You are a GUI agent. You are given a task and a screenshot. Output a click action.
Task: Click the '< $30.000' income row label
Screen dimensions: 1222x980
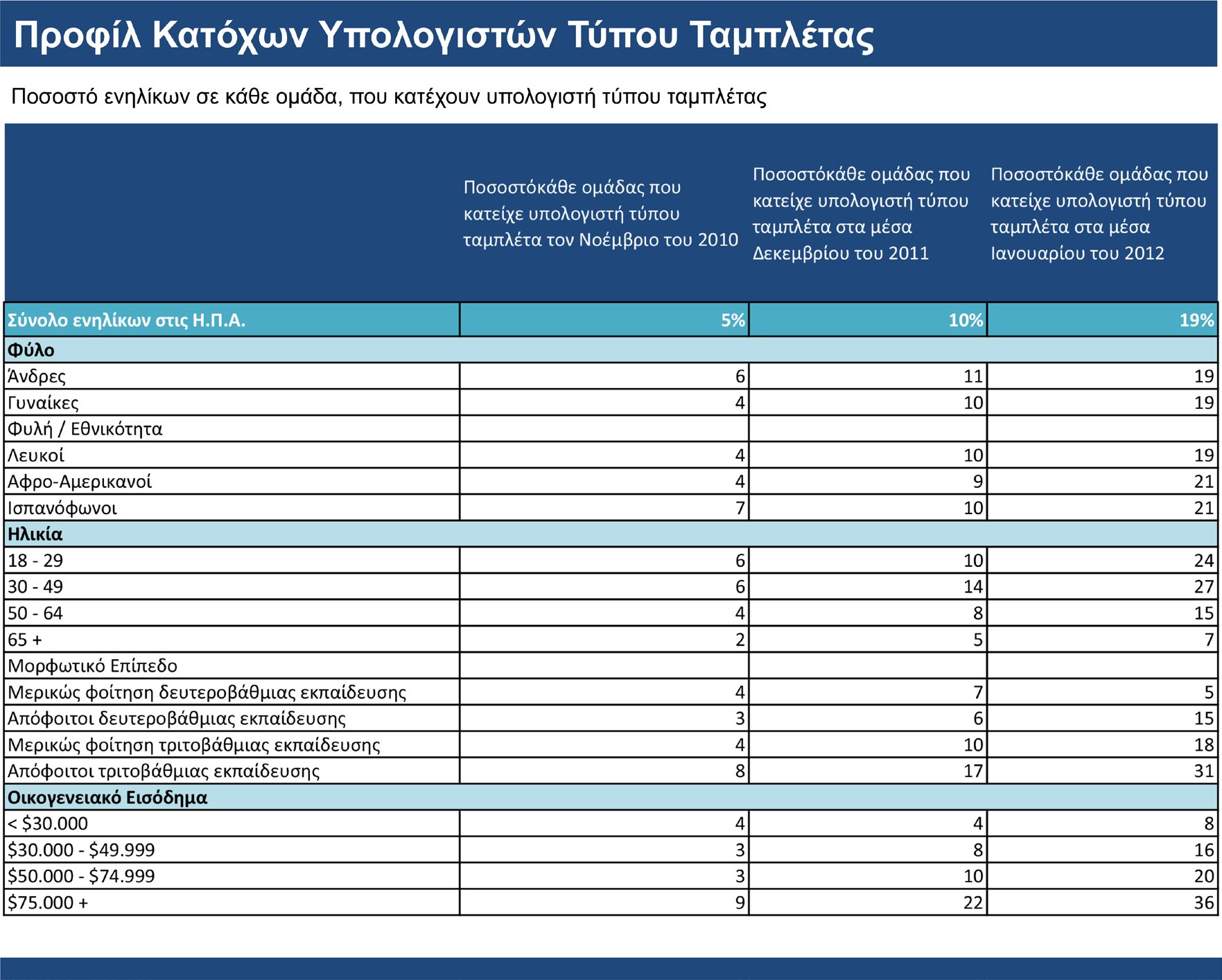pyautogui.click(x=48, y=824)
